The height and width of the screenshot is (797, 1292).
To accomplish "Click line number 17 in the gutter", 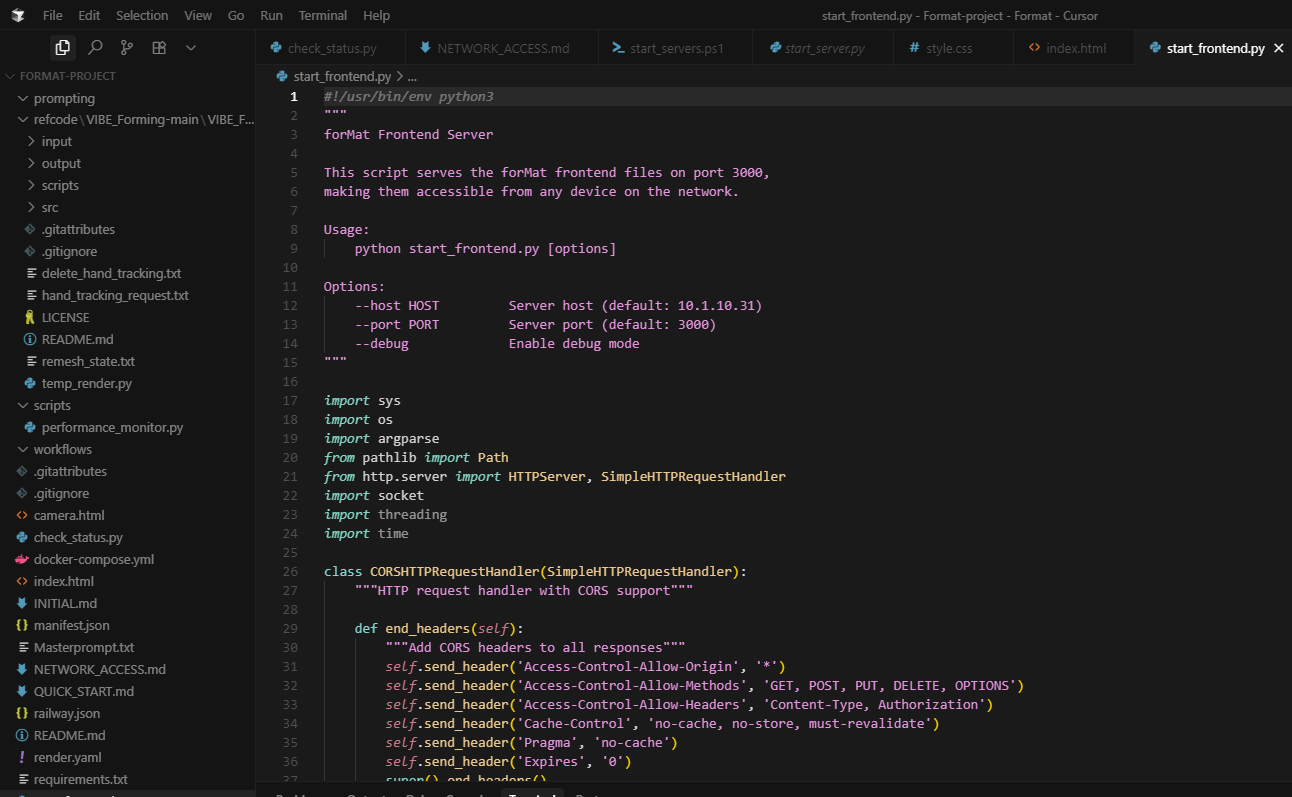I will pyautogui.click(x=291, y=401).
